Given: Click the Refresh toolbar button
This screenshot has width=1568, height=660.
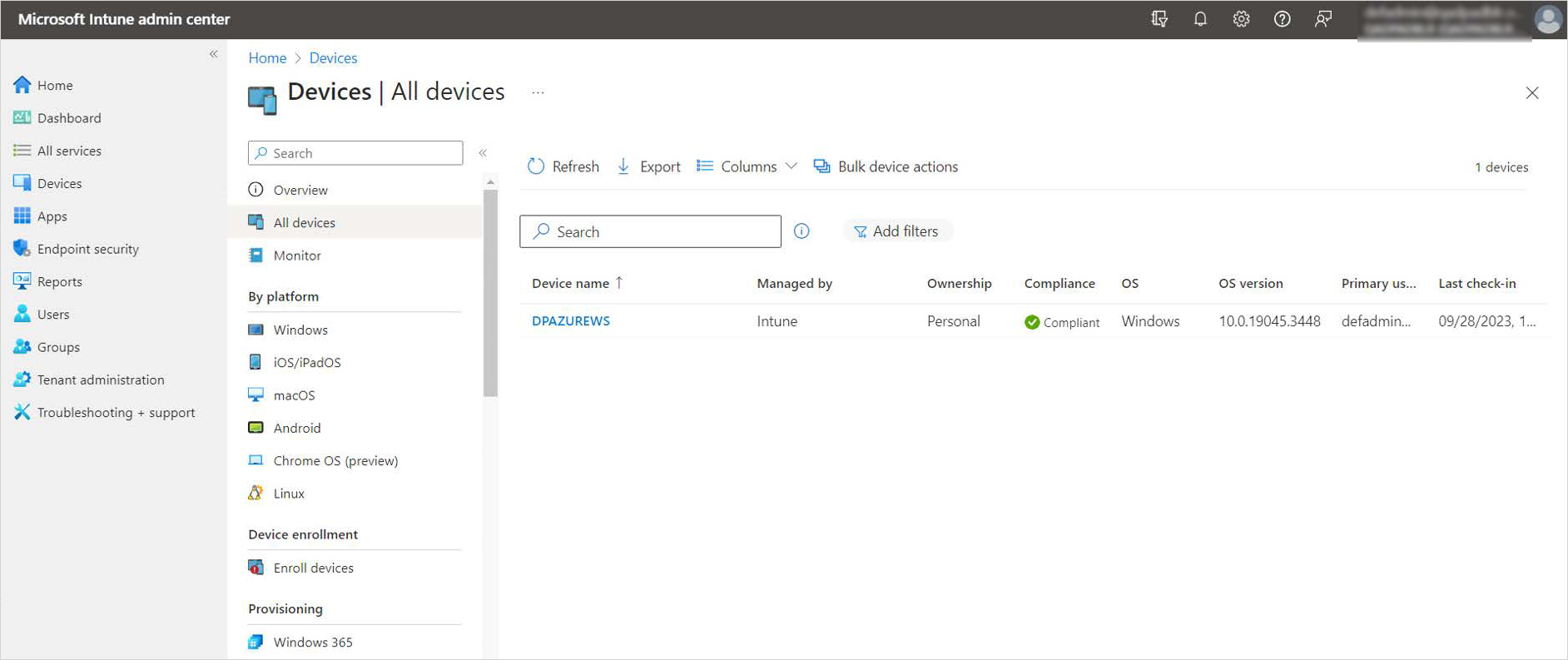Looking at the screenshot, I should click(x=563, y=166).
